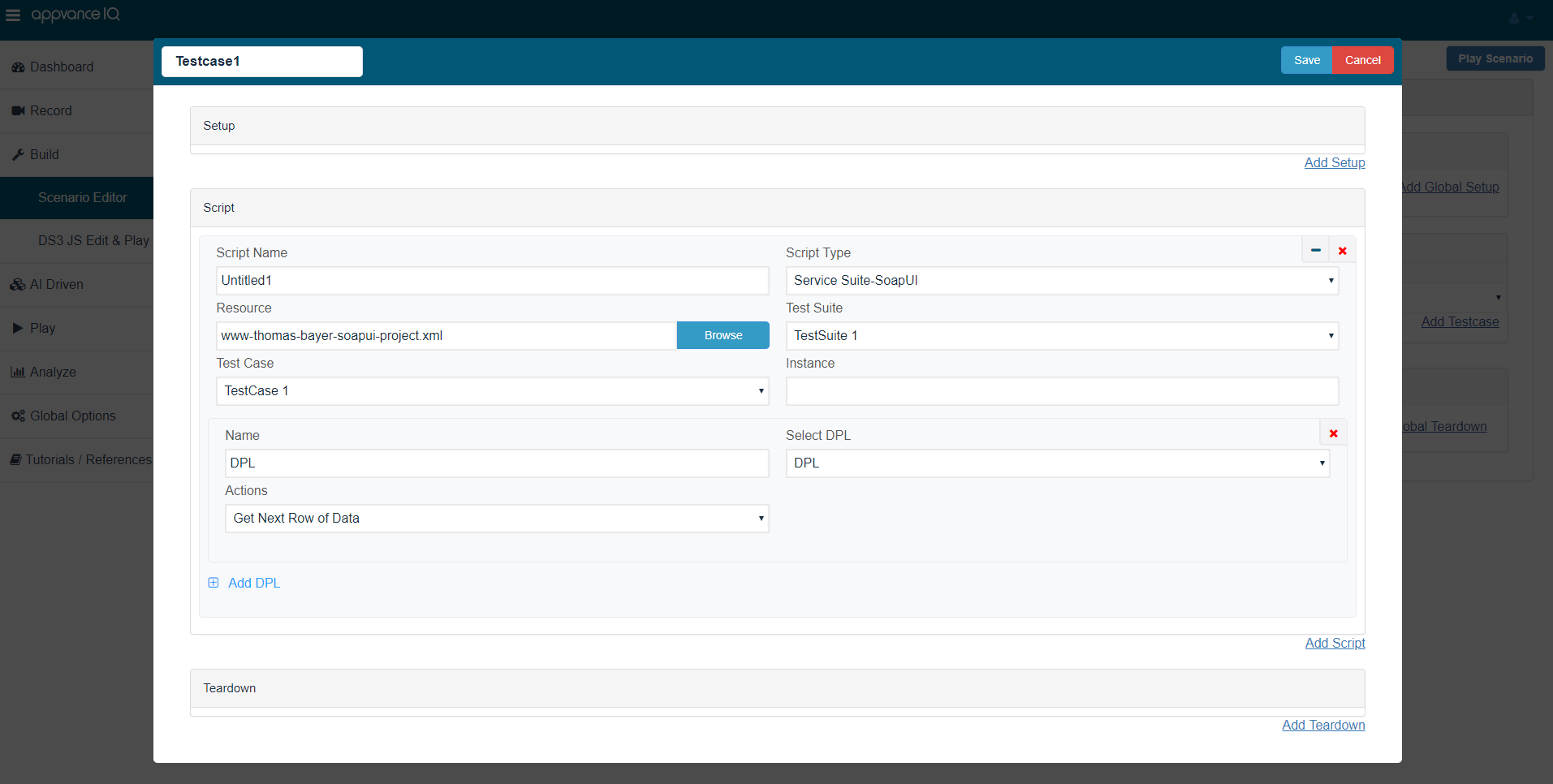Click the Global Options gears icon

click(x=18, y=416)
